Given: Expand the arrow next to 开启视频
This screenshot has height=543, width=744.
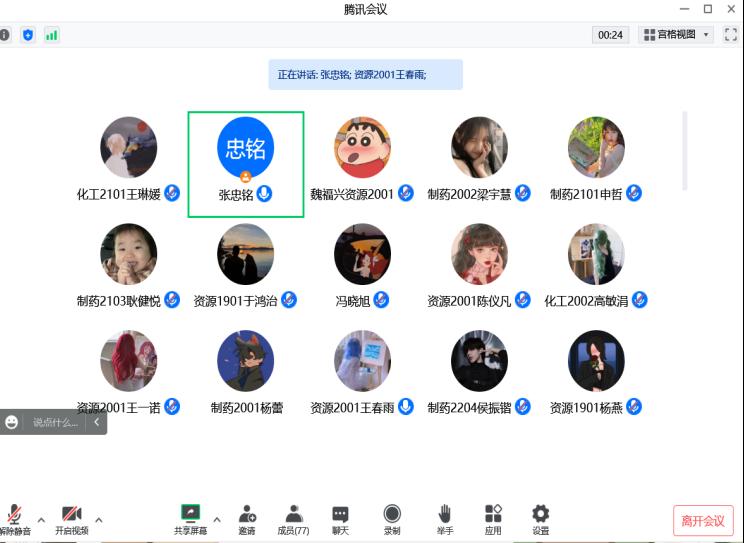Looking at the screenshot, I should tap(98, 519).
